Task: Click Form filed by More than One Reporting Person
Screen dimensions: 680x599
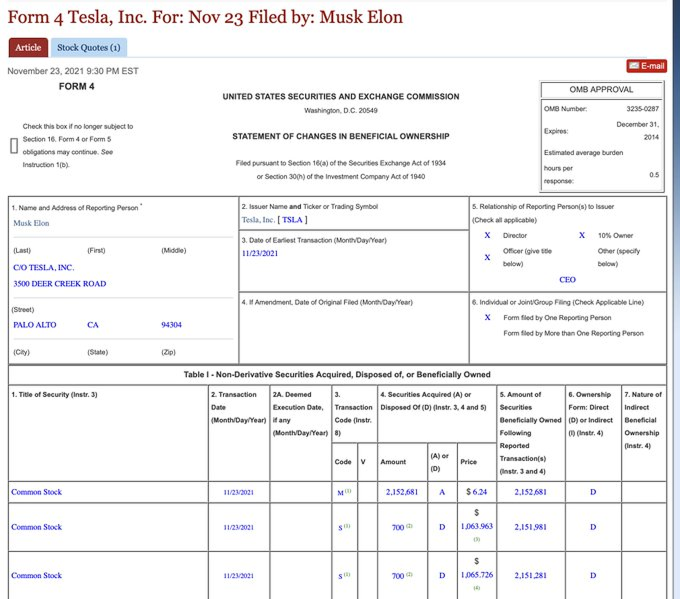Action: (573, 333)
